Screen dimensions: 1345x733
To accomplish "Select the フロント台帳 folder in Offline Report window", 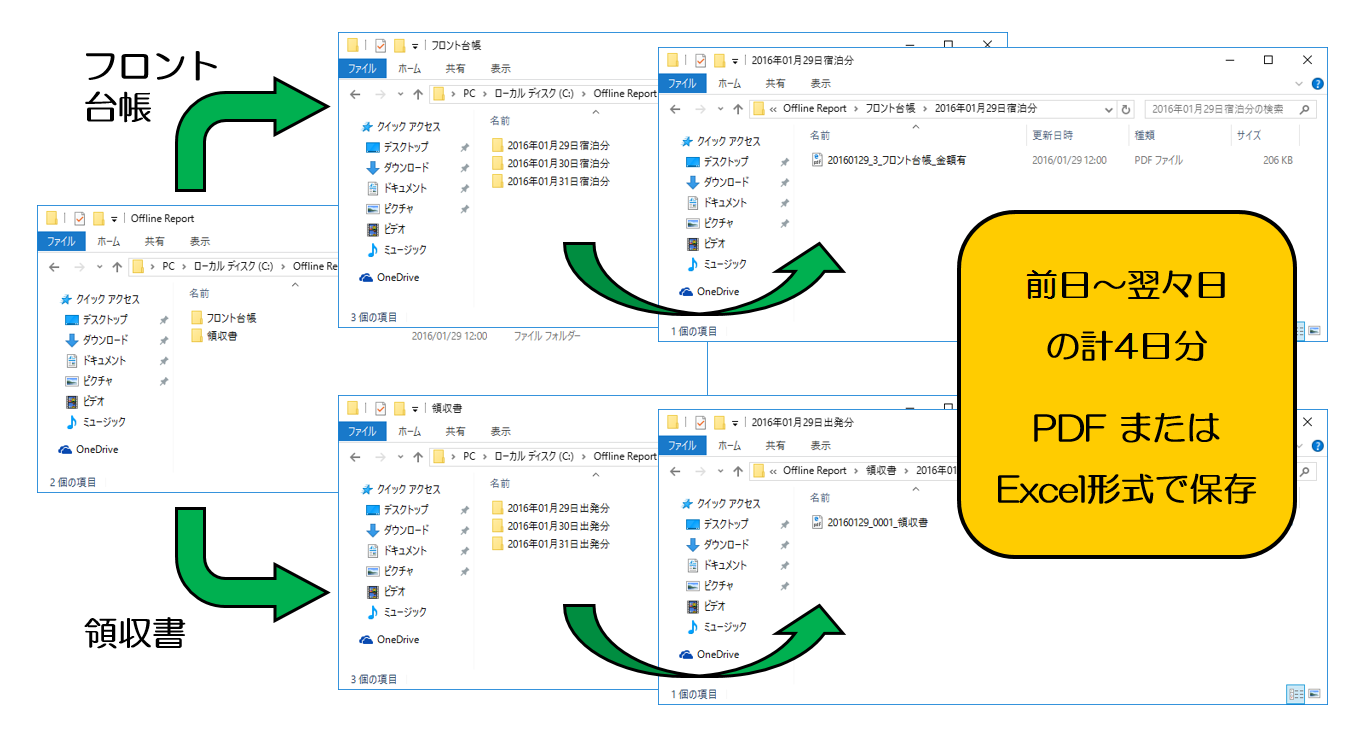I will [x=223, y=318].
